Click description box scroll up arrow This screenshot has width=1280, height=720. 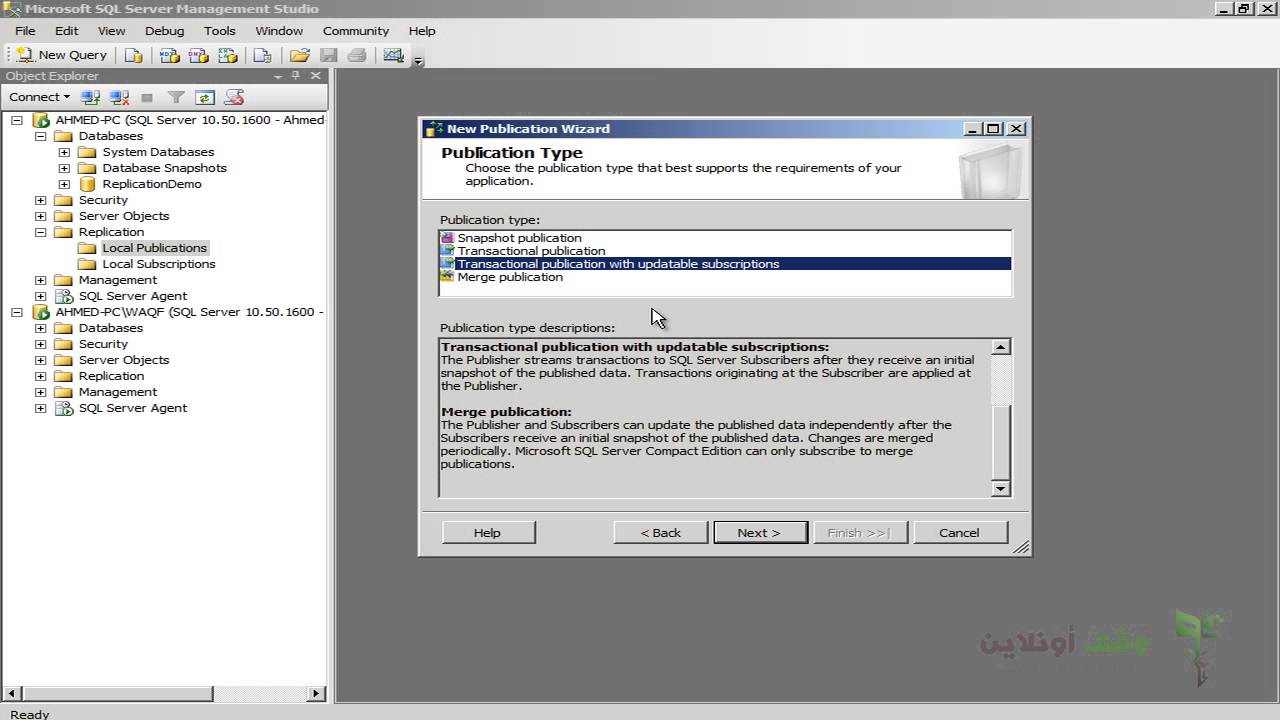point(1001,347)
